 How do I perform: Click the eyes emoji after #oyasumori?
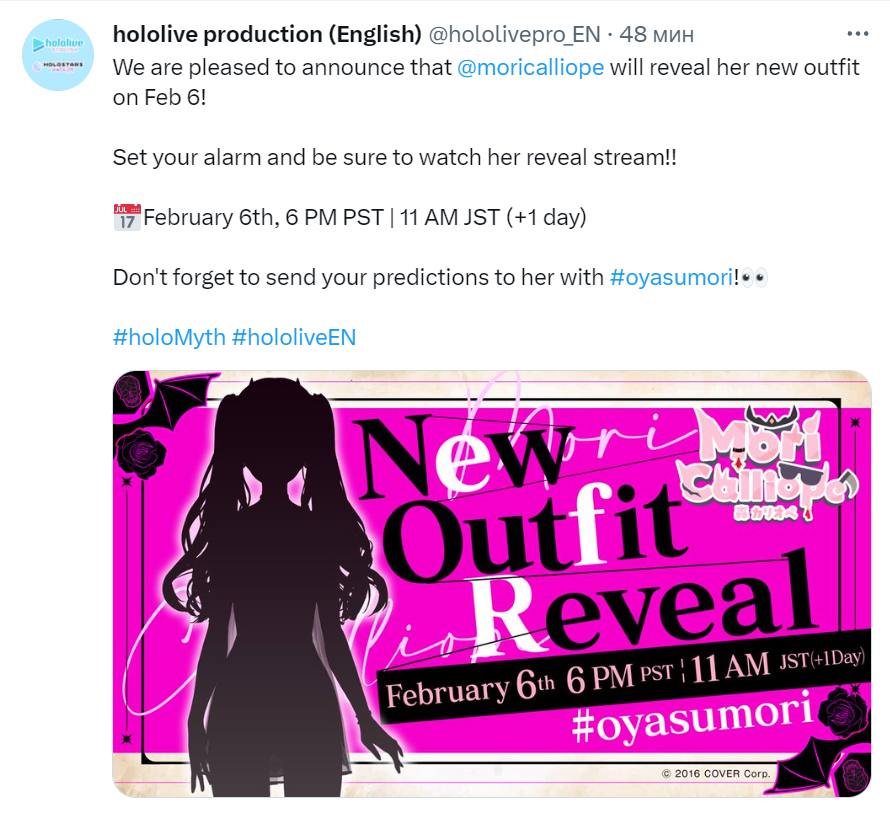tap(754, 278)
